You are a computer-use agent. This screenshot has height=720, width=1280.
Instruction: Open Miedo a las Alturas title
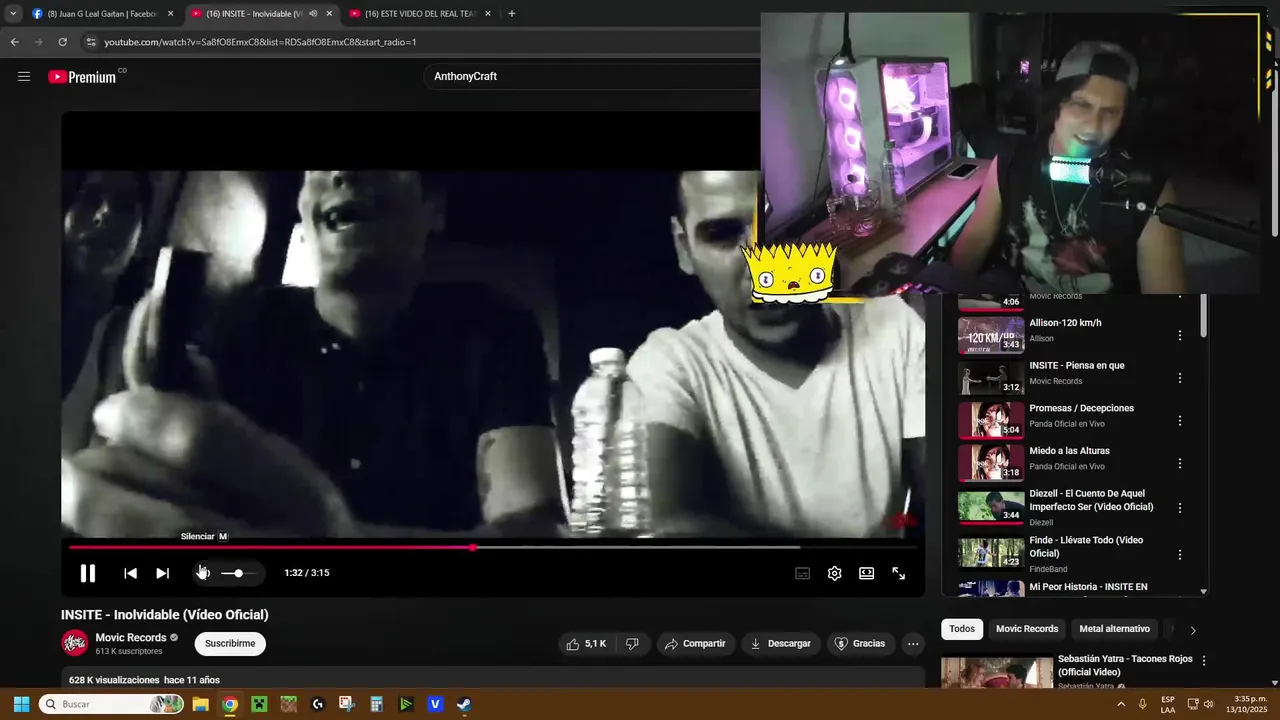pos(1069,451)
